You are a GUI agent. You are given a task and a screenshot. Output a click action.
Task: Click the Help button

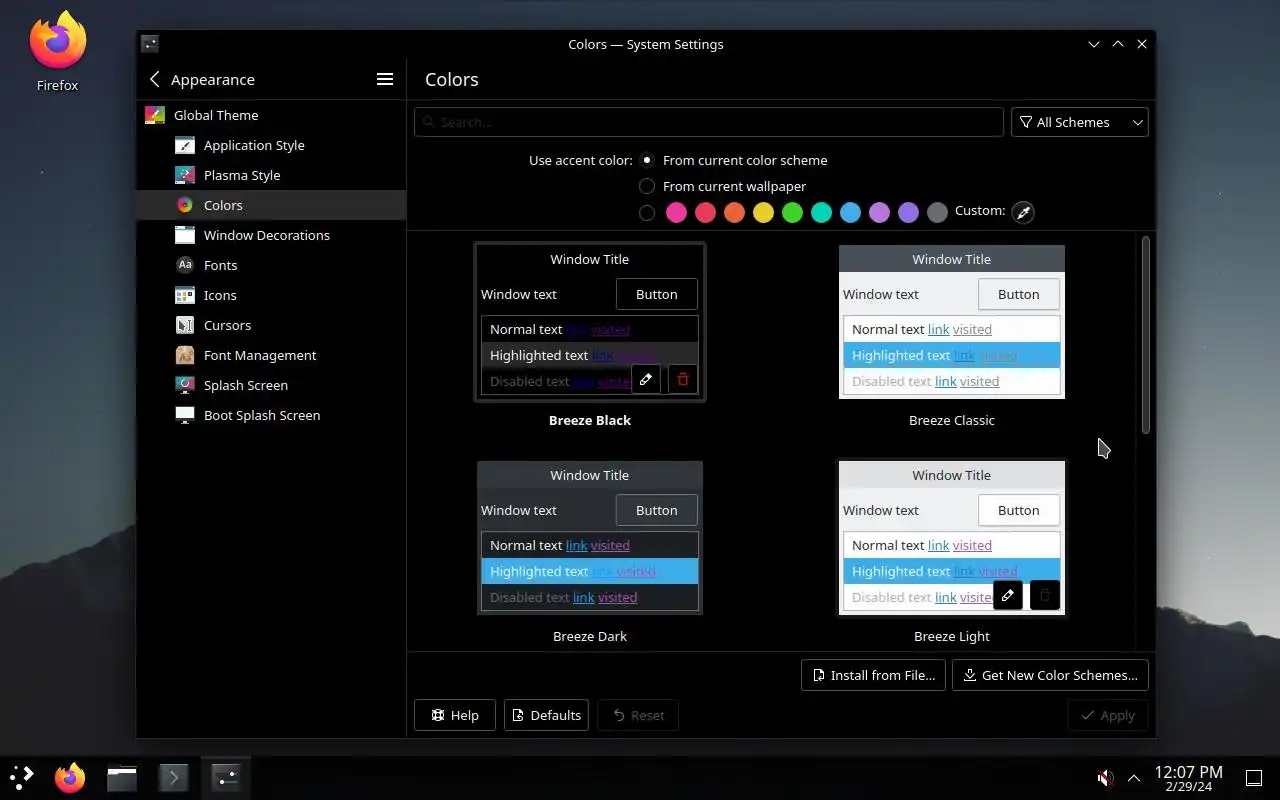455,715
